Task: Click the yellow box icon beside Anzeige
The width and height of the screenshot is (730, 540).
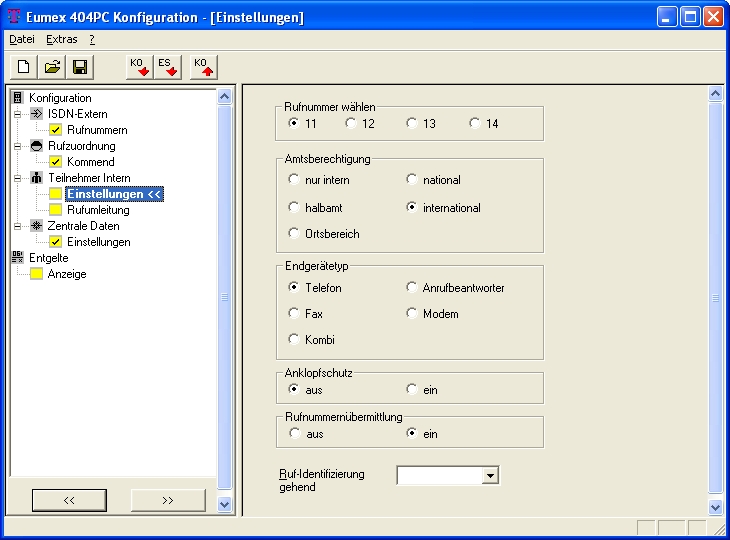Action: pyautogui.click(x=36, y=274)
